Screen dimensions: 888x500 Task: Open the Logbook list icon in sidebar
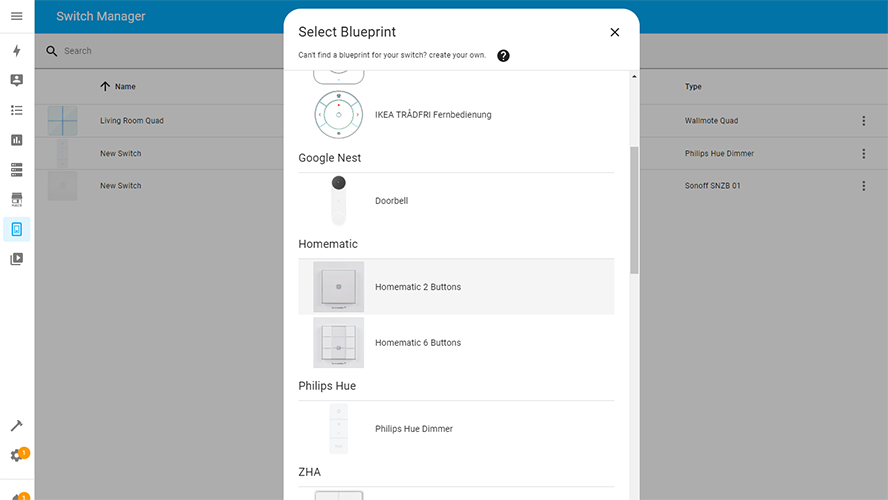point(16,110)
